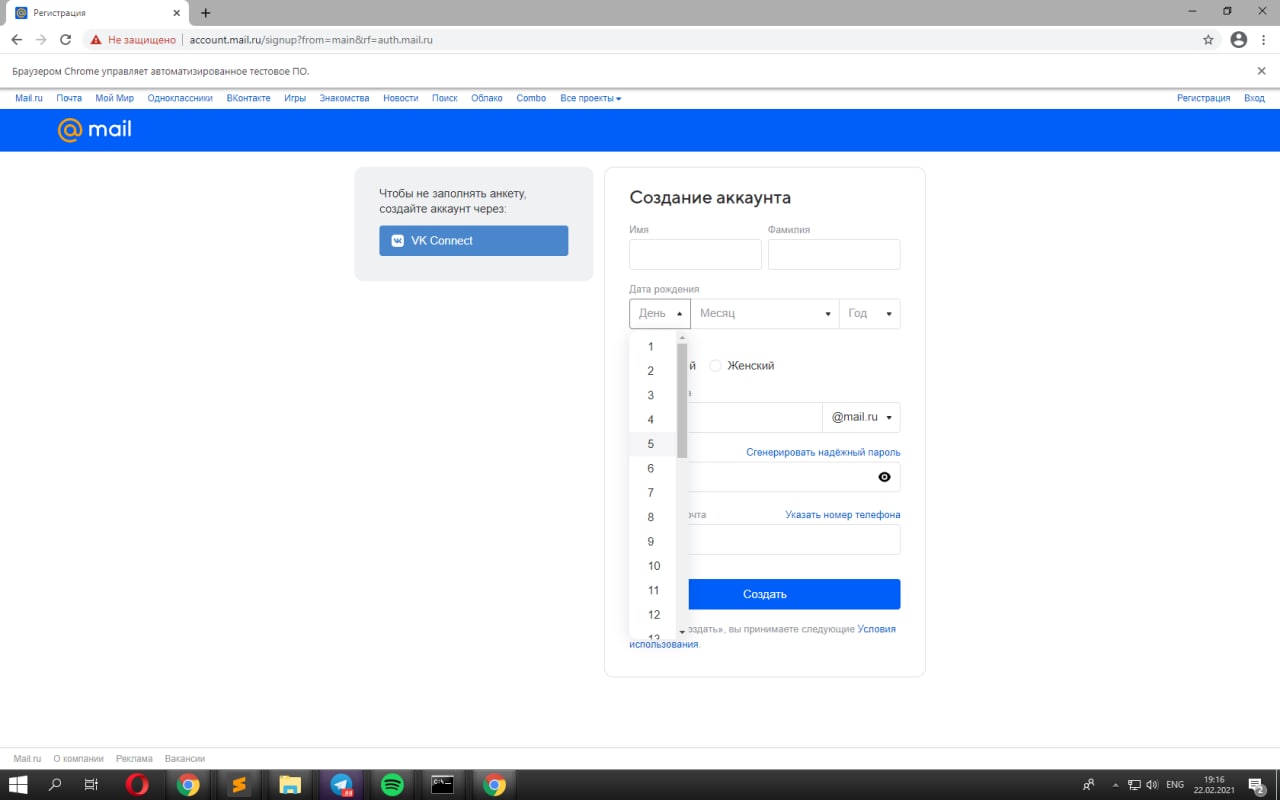The width and height of the screenshot is (1280, 800).
Task: Open the Месяц month dropdown
Action: pos(765,314)
